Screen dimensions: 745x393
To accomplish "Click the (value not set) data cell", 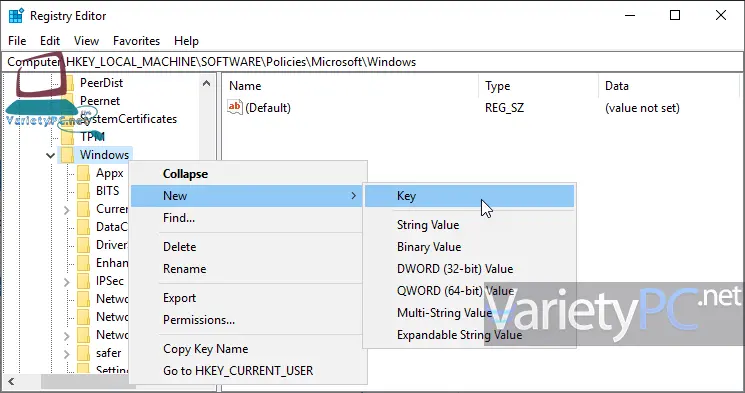I will click(x=642, y=108).
